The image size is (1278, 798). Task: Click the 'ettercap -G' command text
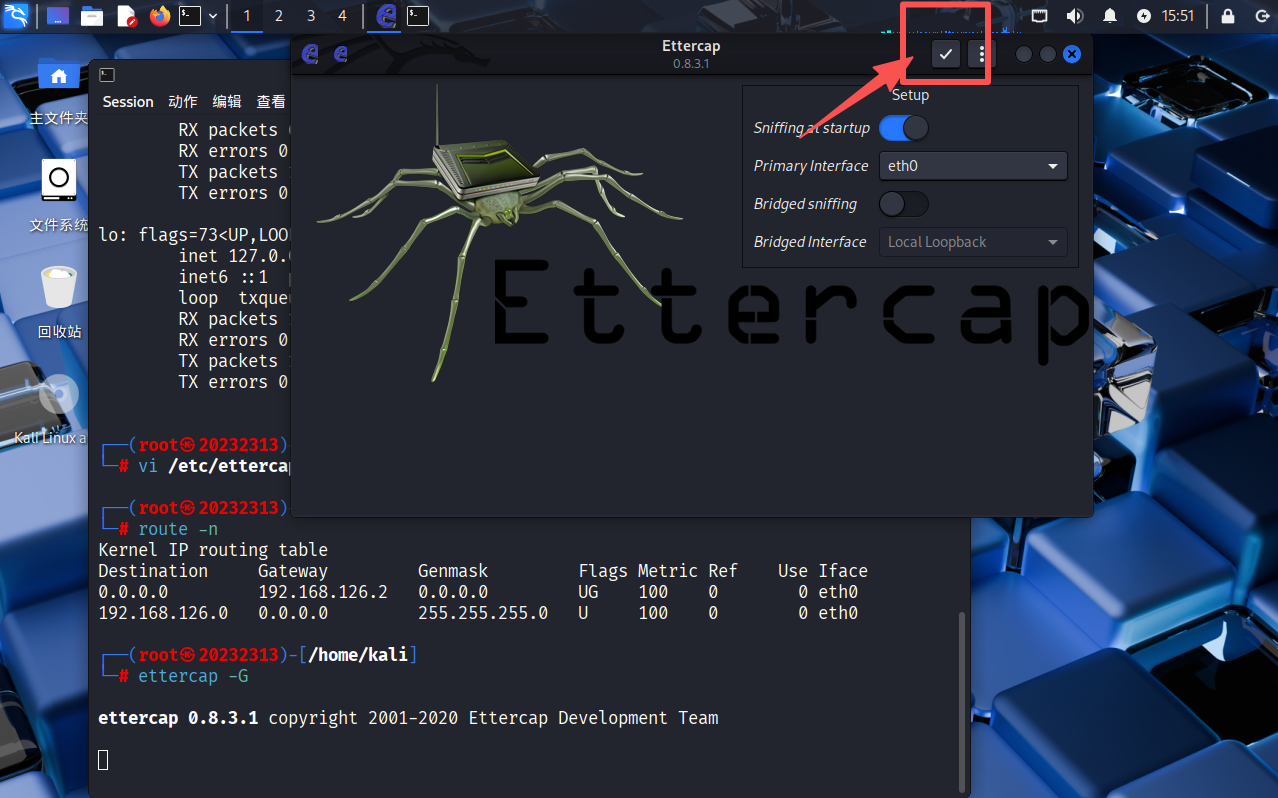pyautogui.click(x=193, y=676)
